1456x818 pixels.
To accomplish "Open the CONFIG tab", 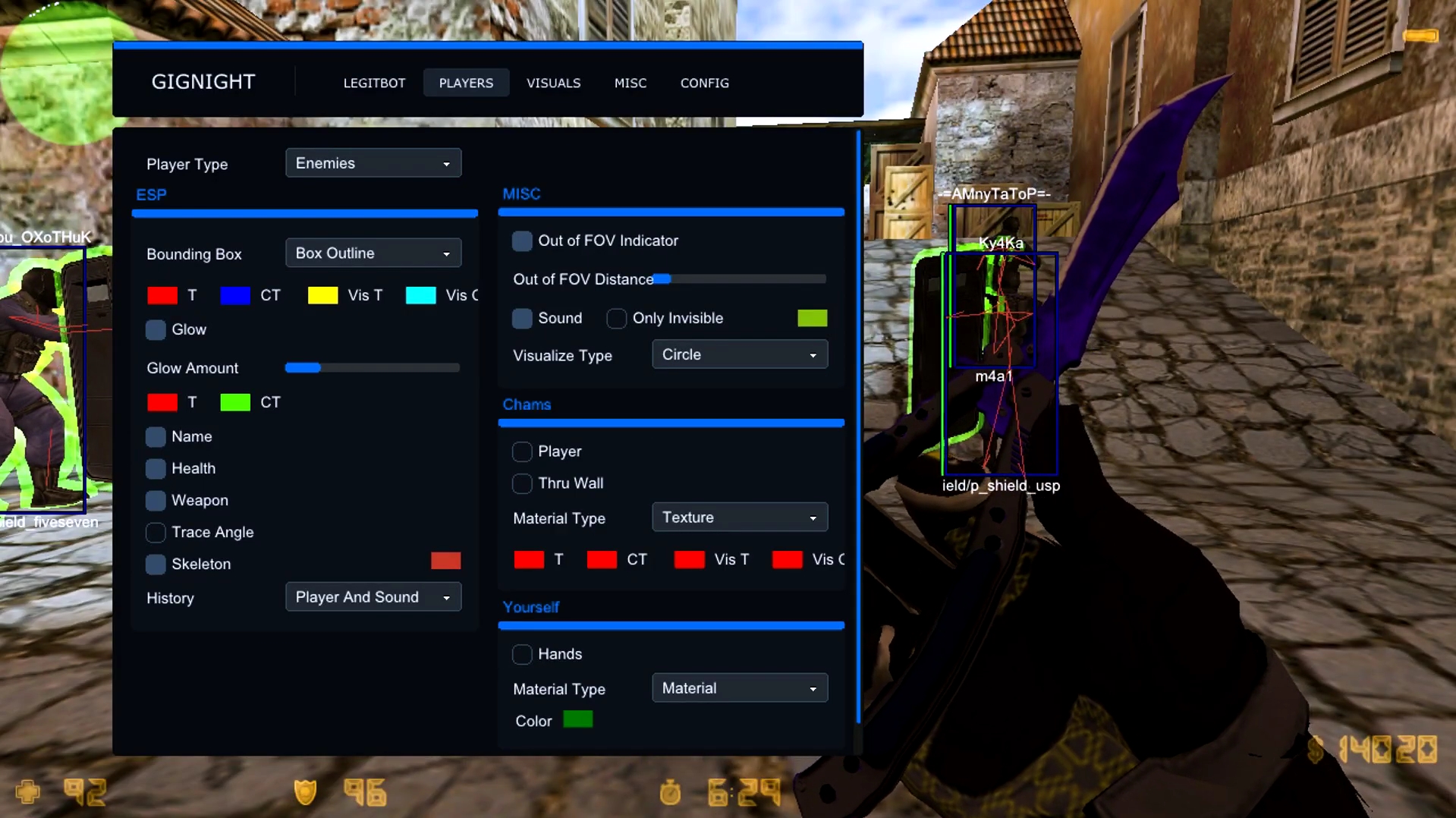I will click(x=704, y=83).
